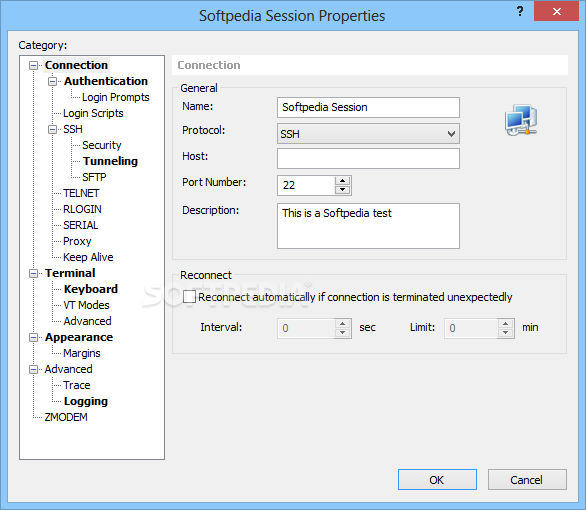Open Trace settings

[77, 385]
